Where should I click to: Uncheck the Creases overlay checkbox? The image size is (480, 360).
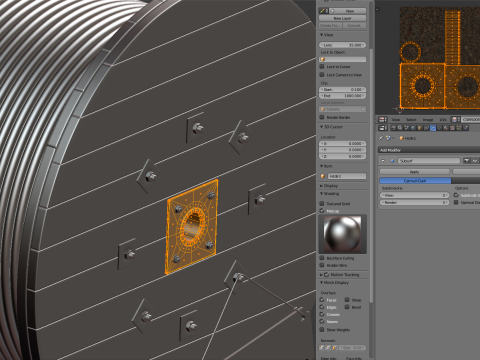pyautogui.click(x=322, y=314)
